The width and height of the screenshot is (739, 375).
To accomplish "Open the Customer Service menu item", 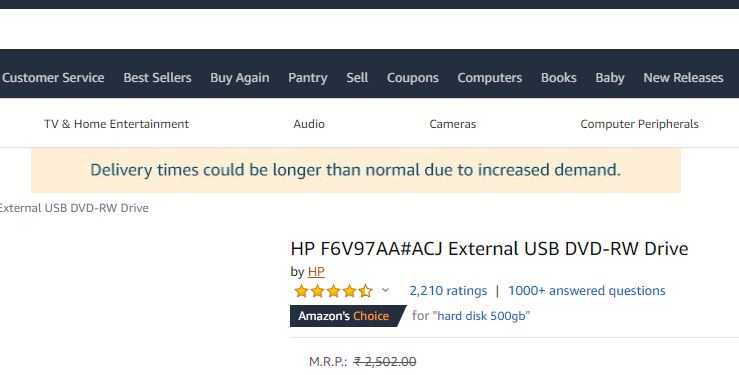I will click(x=53, y=78).
